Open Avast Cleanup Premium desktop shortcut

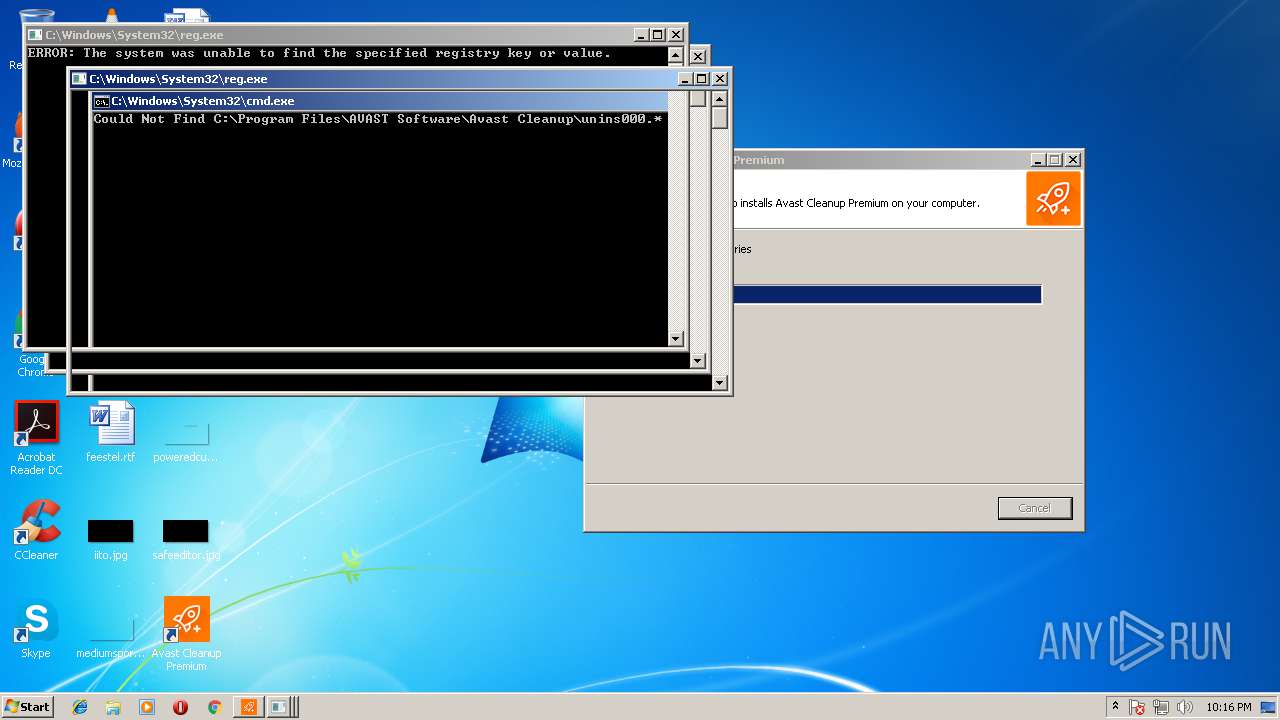coord(186,633)
